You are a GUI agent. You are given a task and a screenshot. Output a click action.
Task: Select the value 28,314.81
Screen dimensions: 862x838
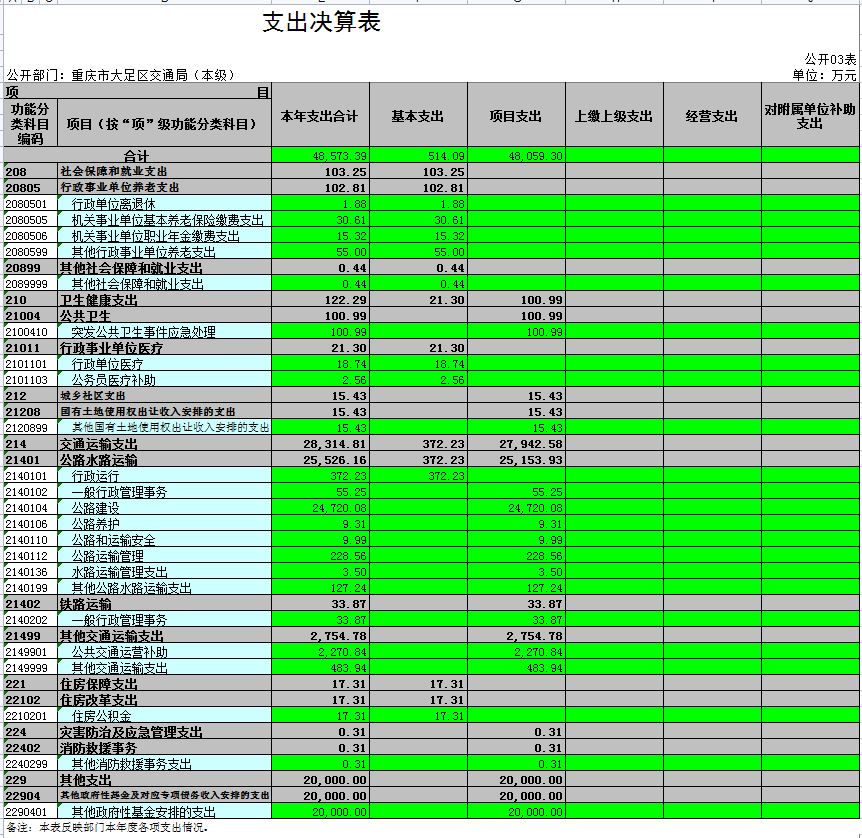pyautogui.click(x=335, y=444)
